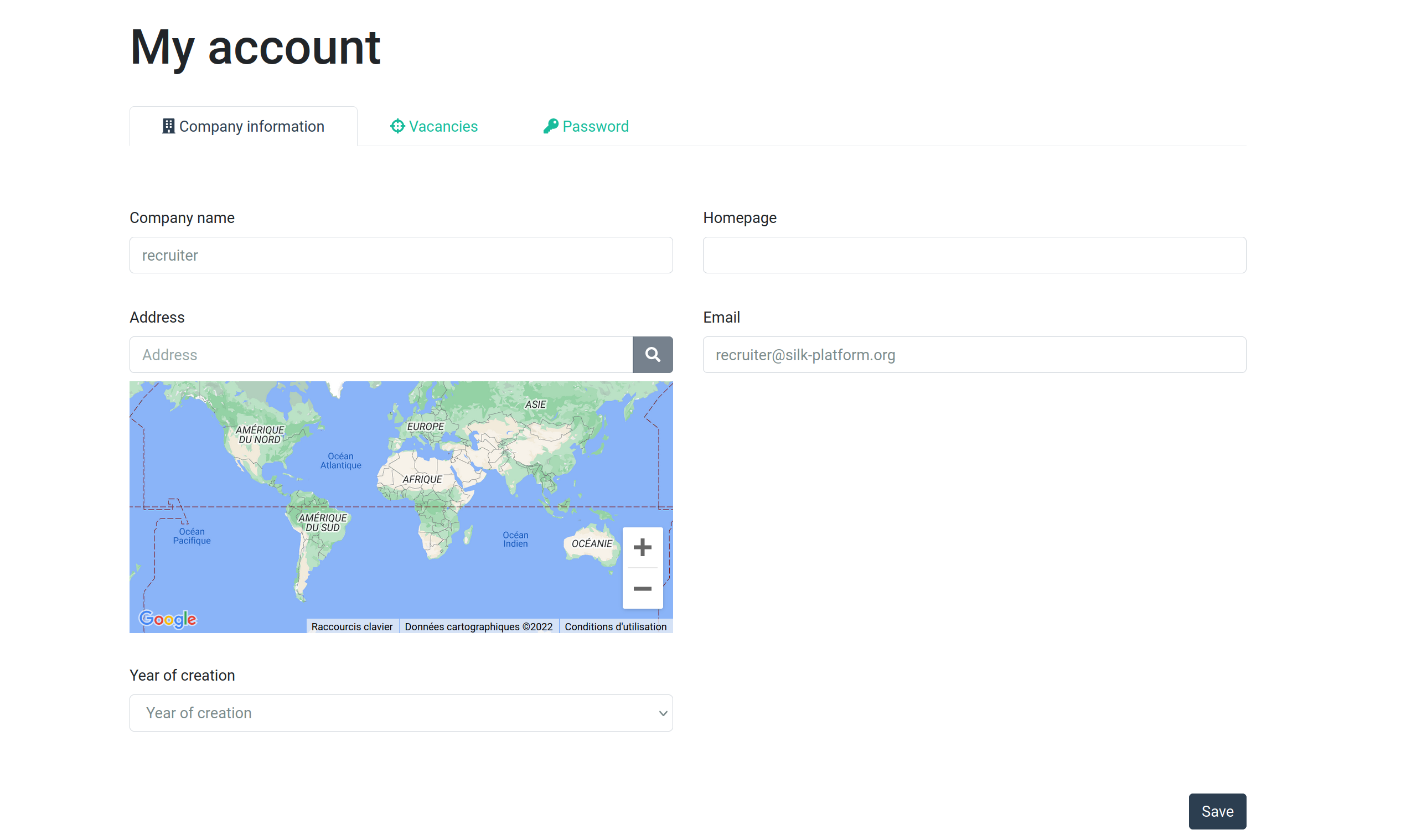The width and height of the screenshot is (1401, 840).
Task: Open the Year of creation dropdown
Action: pyautogui.click(x=400, y=713)
